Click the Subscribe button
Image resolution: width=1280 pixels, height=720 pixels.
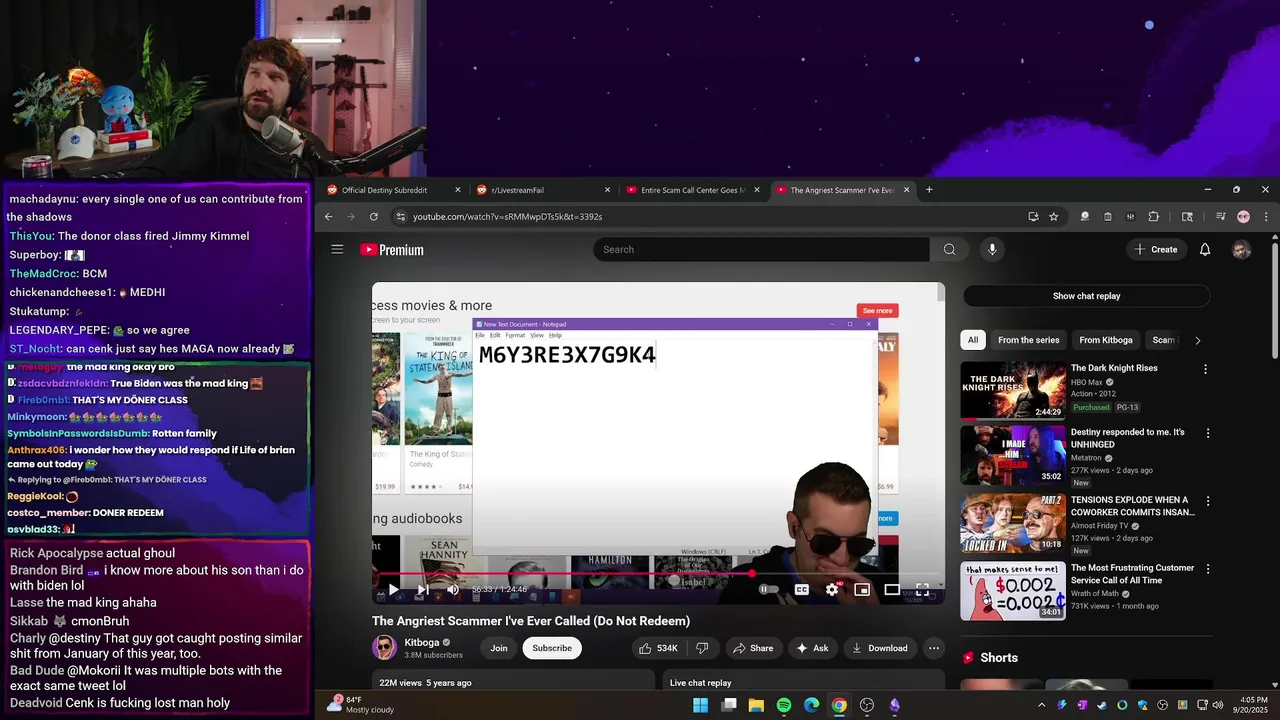coord(552,648)
